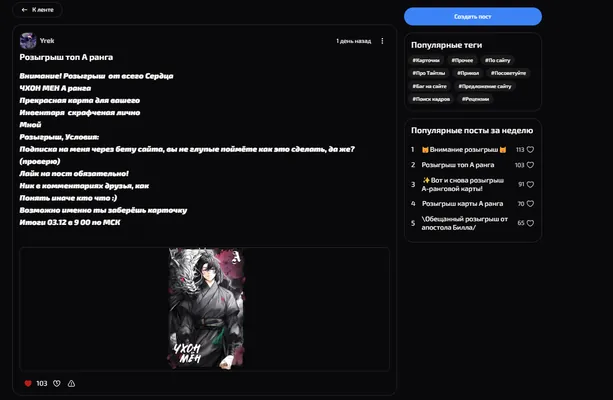The height and width of the screenshot is (400, 613).
Task: Toggle heart on popular post with 103 likes
Action: click(530, 165)
